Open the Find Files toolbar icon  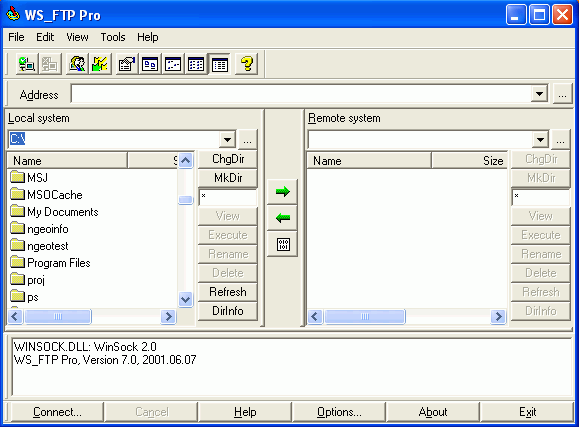click(x=77, y=64)
